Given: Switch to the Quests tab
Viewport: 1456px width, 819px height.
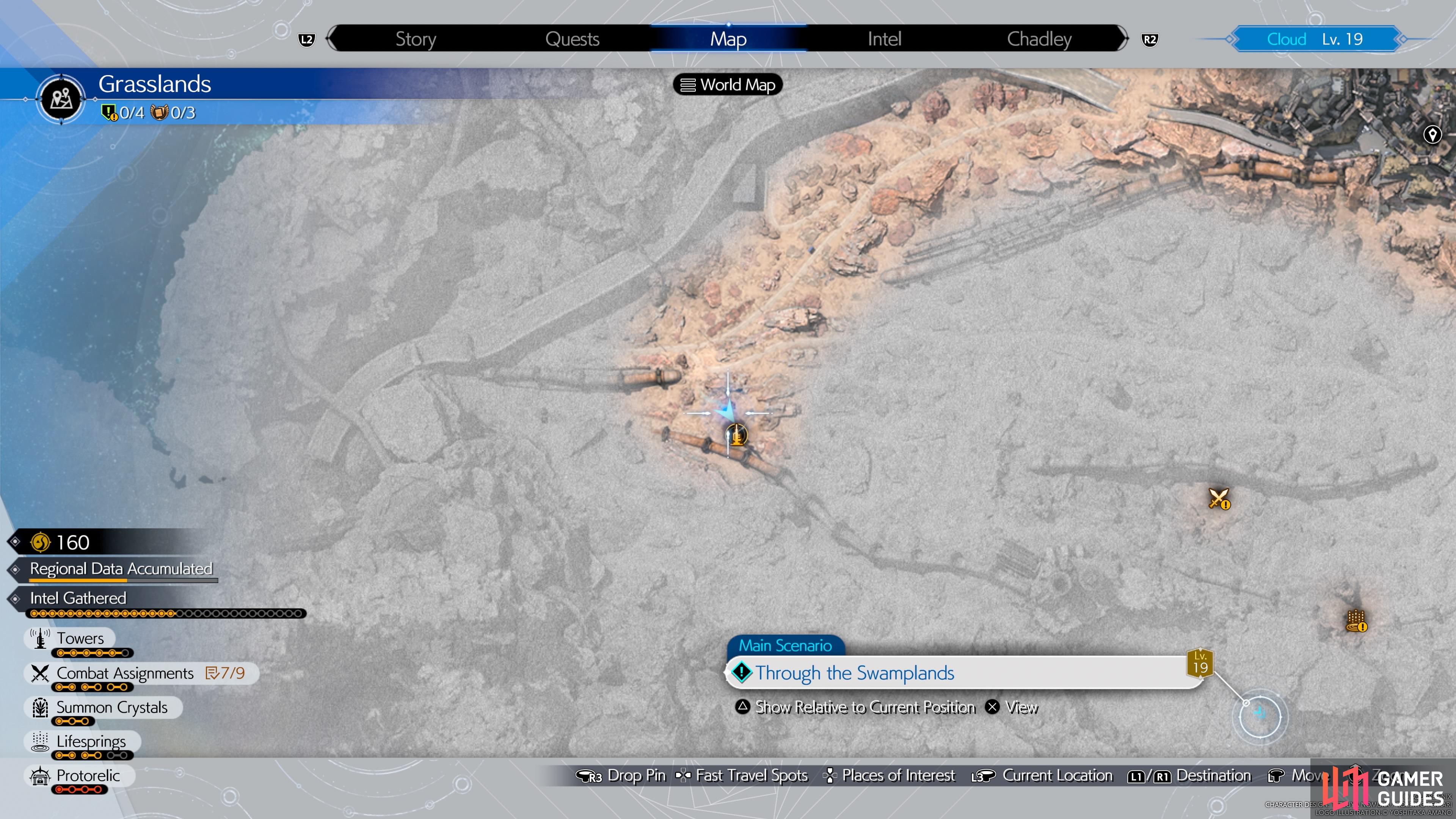Looking at the screenshot, I should pyautogui.click(x=572, y=39).
